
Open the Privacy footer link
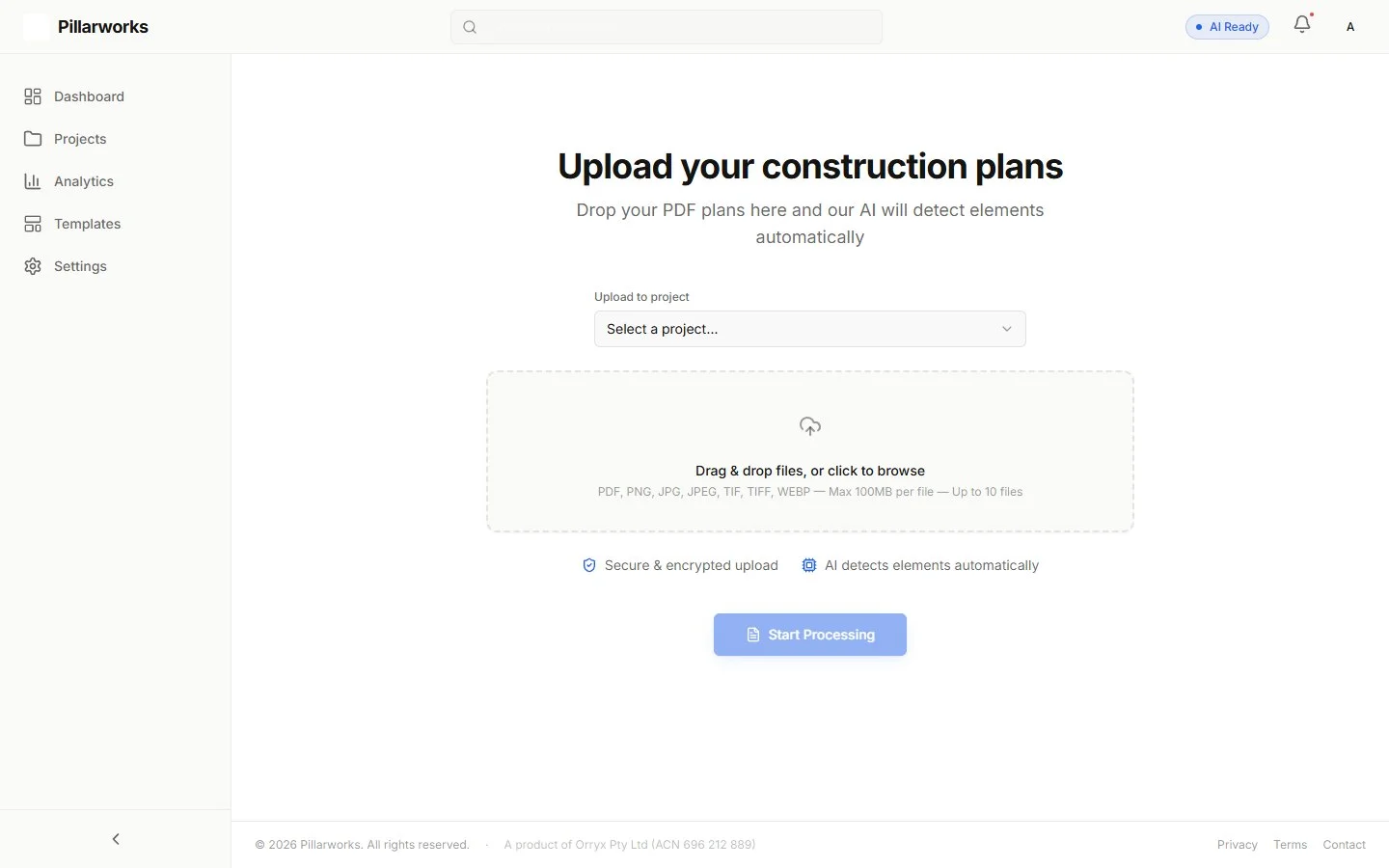1238,845
